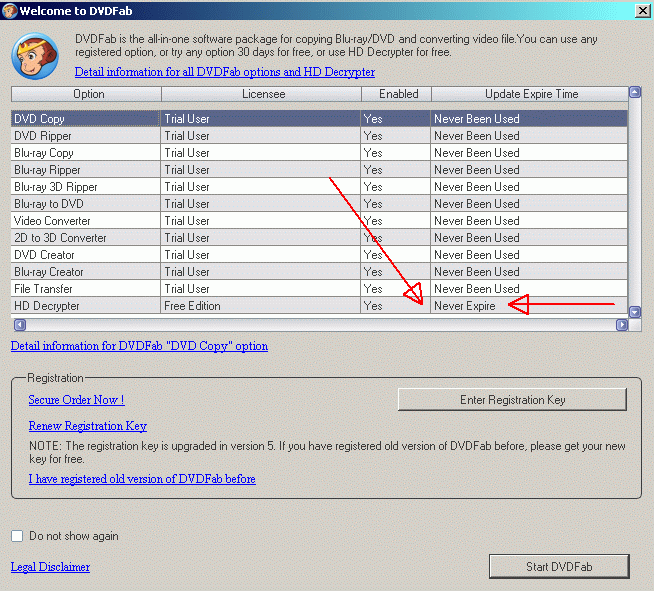This screenshot has width=654, height=591.
Task: Select the DVD Ripper row
Action: pos(319,136)
